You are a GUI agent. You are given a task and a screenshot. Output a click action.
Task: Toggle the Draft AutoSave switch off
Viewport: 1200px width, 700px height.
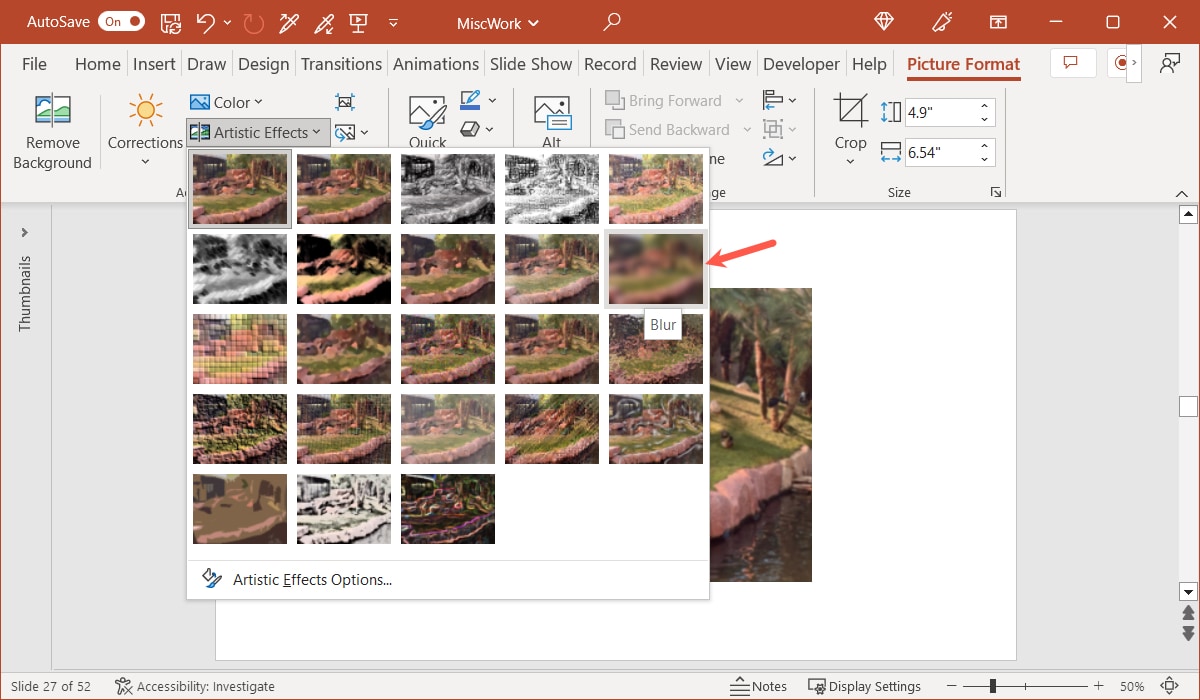pyautogui.click(x=121, y=21)
